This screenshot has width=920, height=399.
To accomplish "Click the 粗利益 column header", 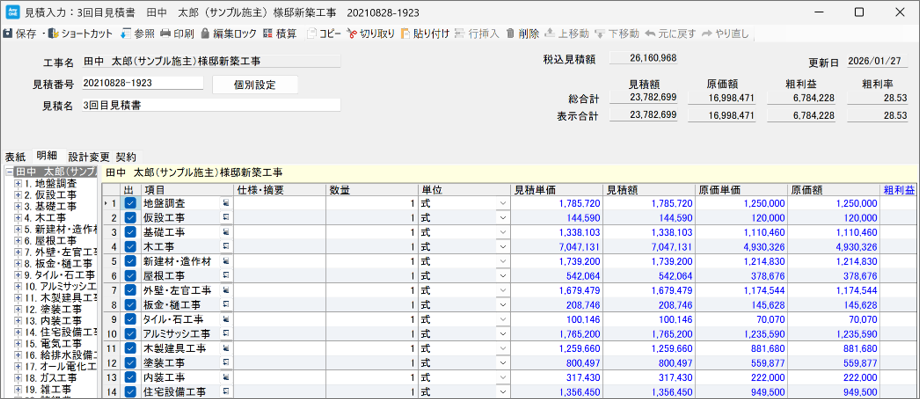I will (899, 190).
